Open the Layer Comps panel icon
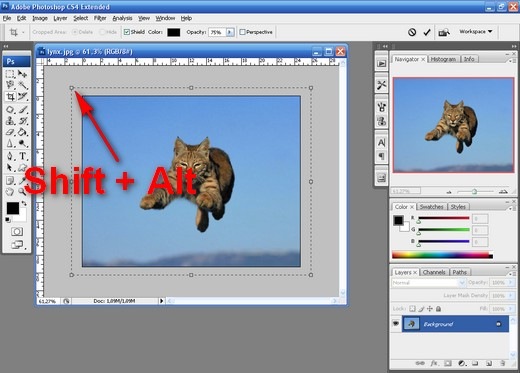The width and height of the screenshot is (520, 373). tap(381, 178)
